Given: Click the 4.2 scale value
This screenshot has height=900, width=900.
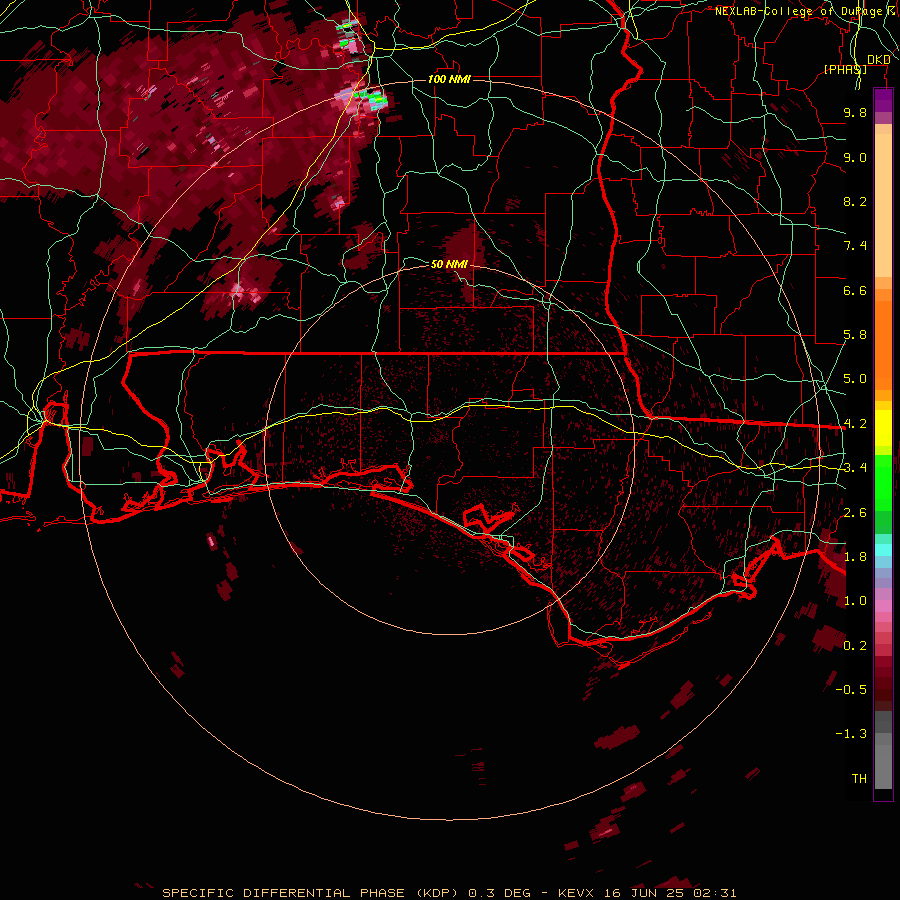Looking at the screenshot, I should pos(855,424).
